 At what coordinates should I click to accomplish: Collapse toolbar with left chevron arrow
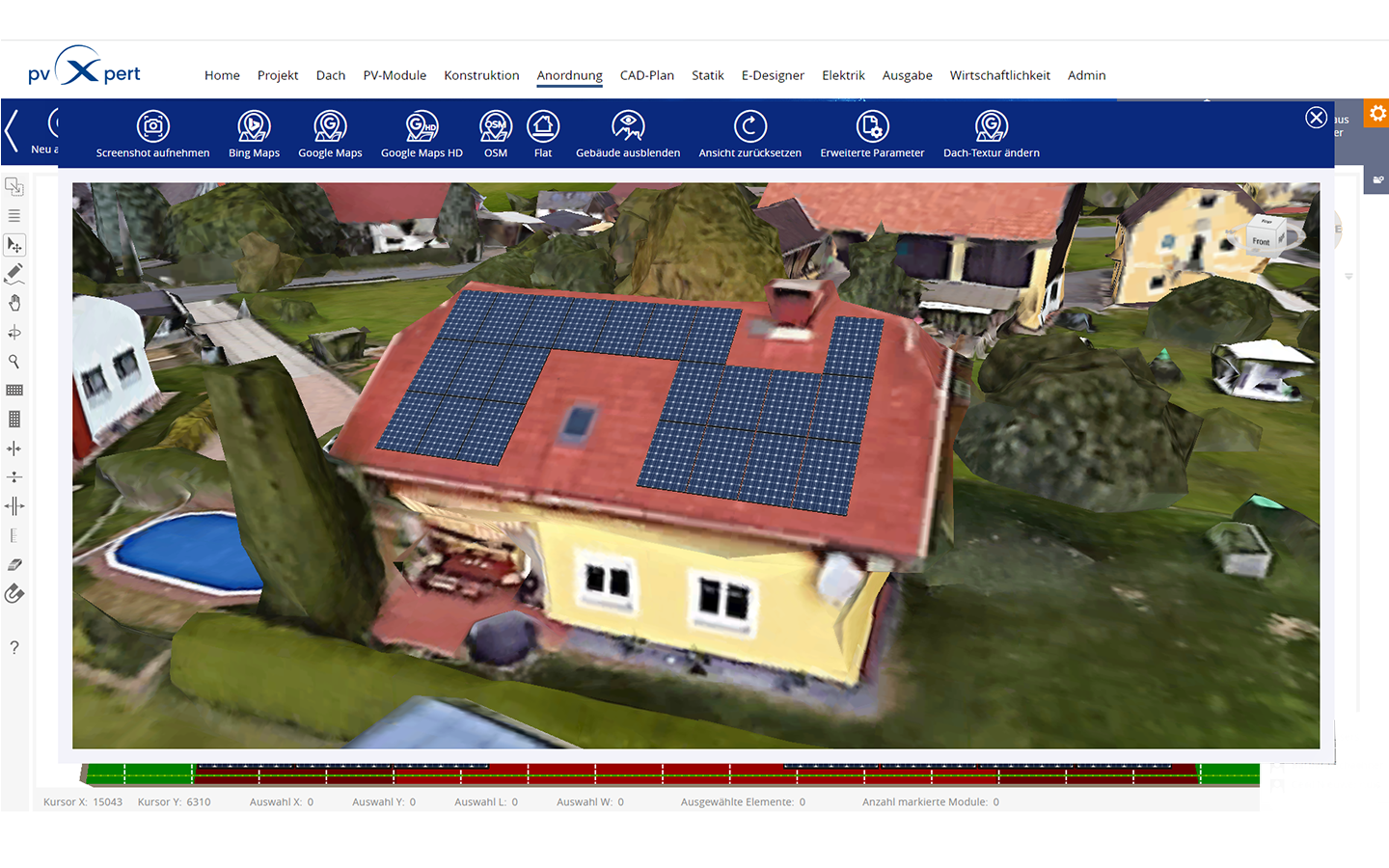pos(13,131)
